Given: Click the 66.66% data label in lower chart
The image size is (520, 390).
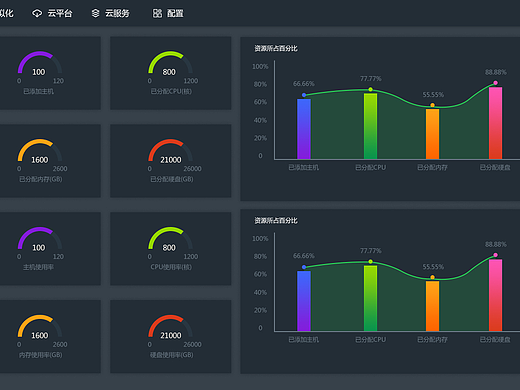Looking at the screenshot, I should (x=304, y=256).
